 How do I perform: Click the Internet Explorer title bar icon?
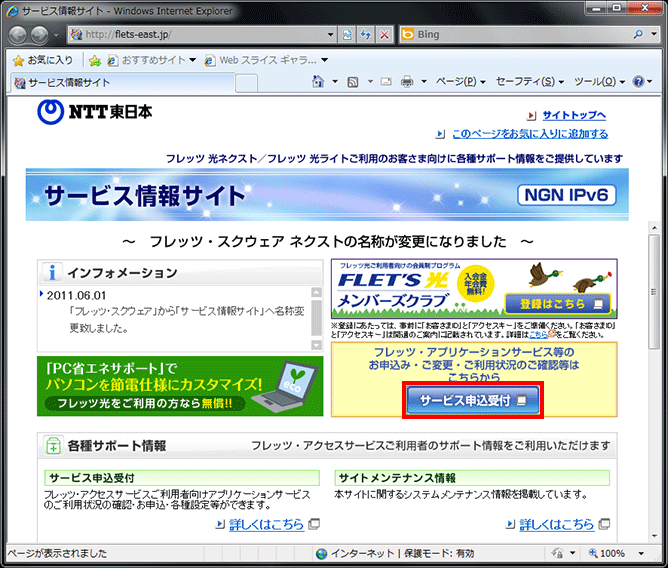pos(12,11)
